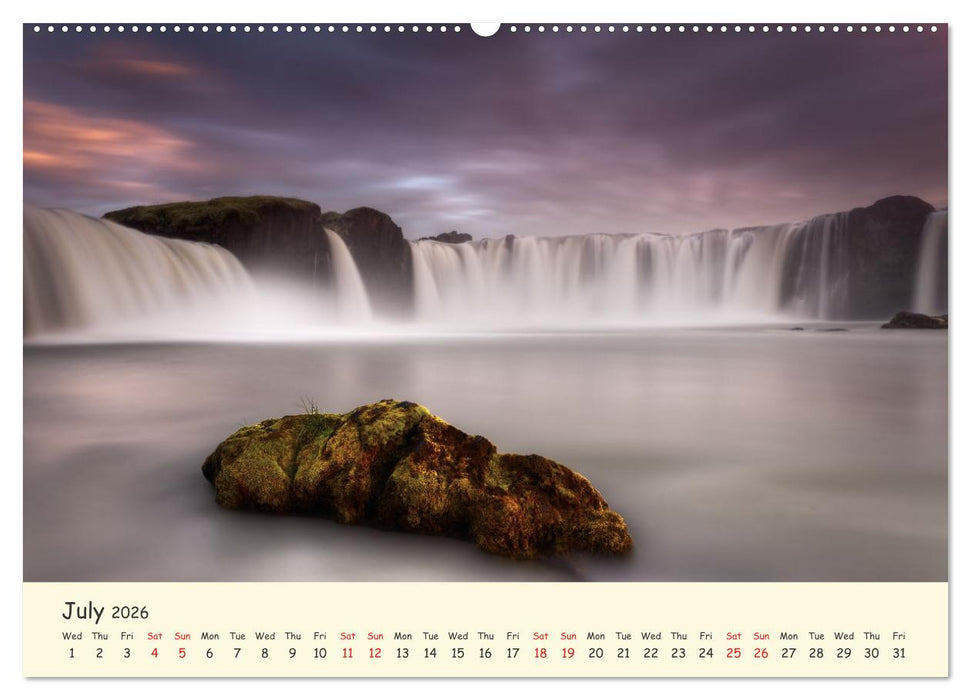This screenshot has height=700, width=971.
Task: Click the month name July
Action: [x=85, y=610]
